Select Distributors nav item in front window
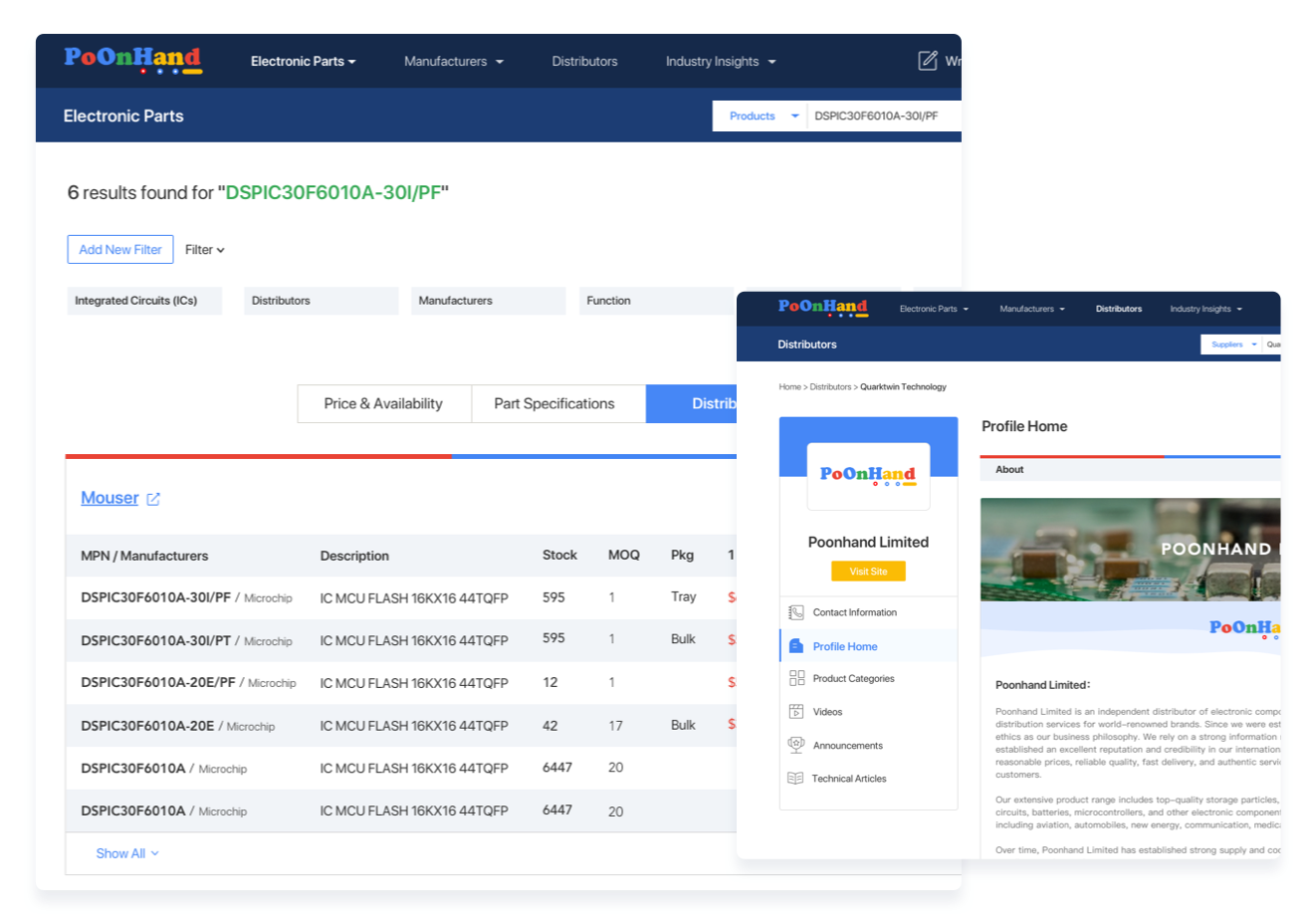Image resolution: width=1316 pixels, height=924 pixels. 1119,309
